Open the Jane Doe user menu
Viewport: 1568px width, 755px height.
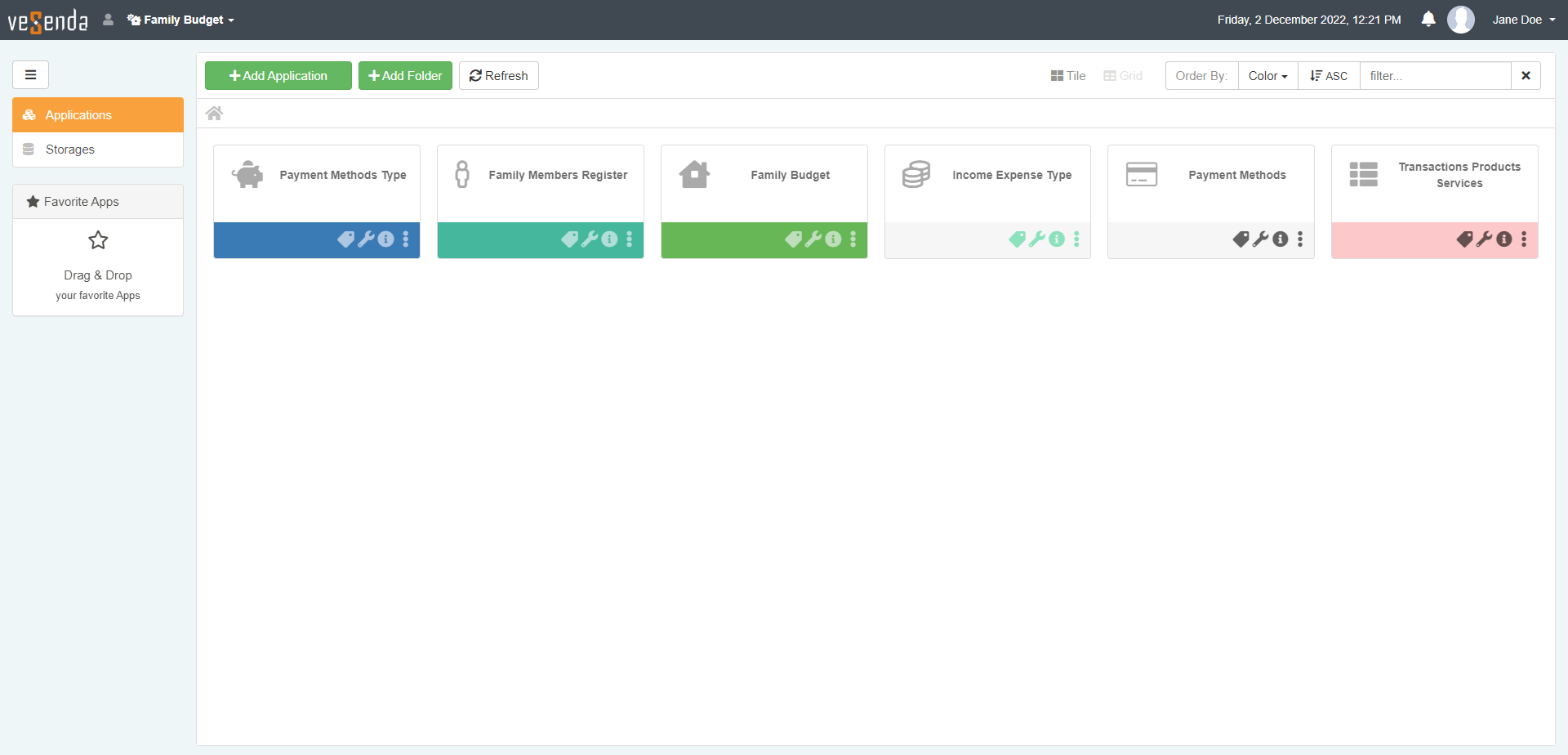click(x=1522, y=20)
